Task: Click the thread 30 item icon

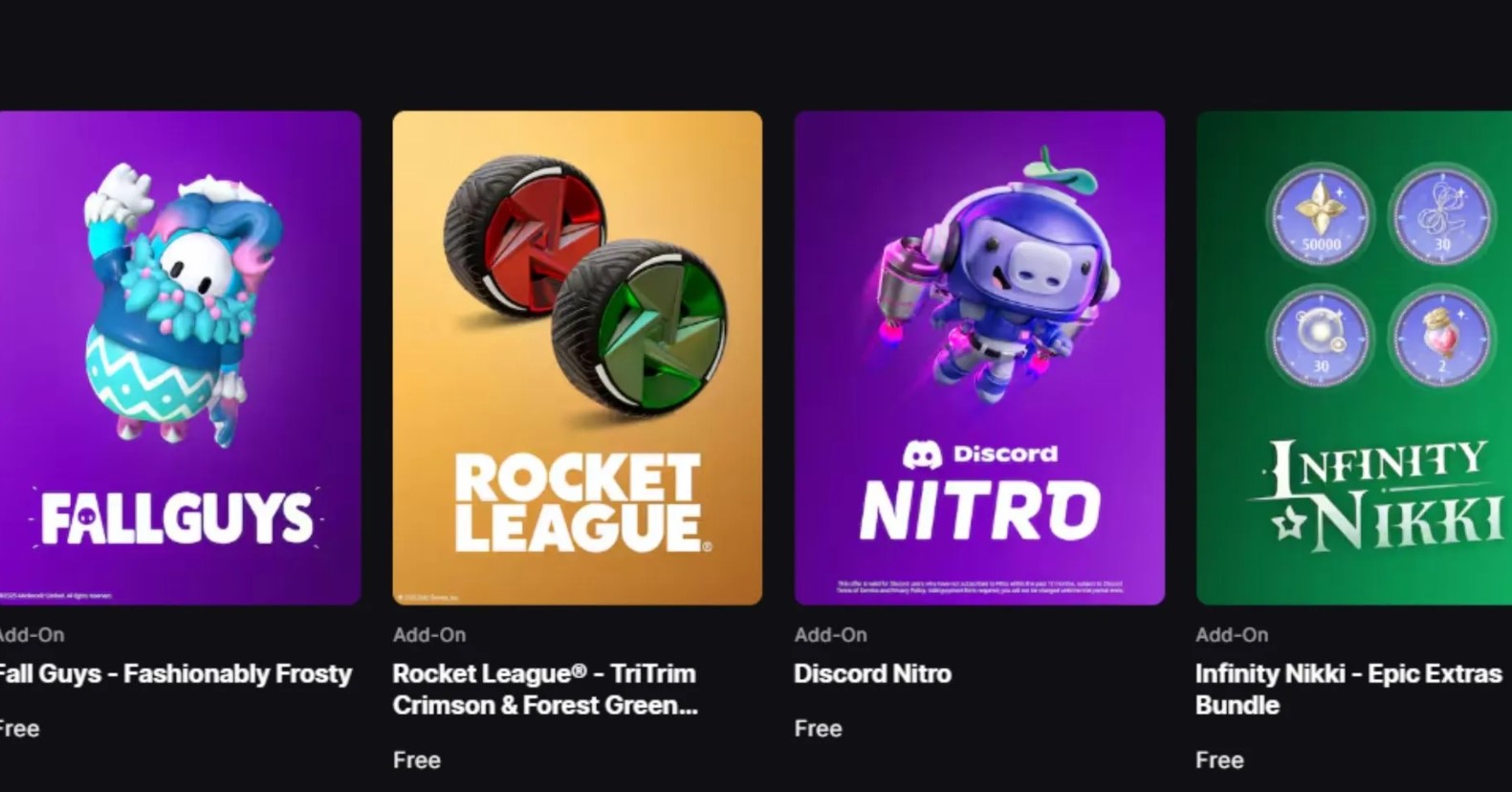Action: point(1440,216)
